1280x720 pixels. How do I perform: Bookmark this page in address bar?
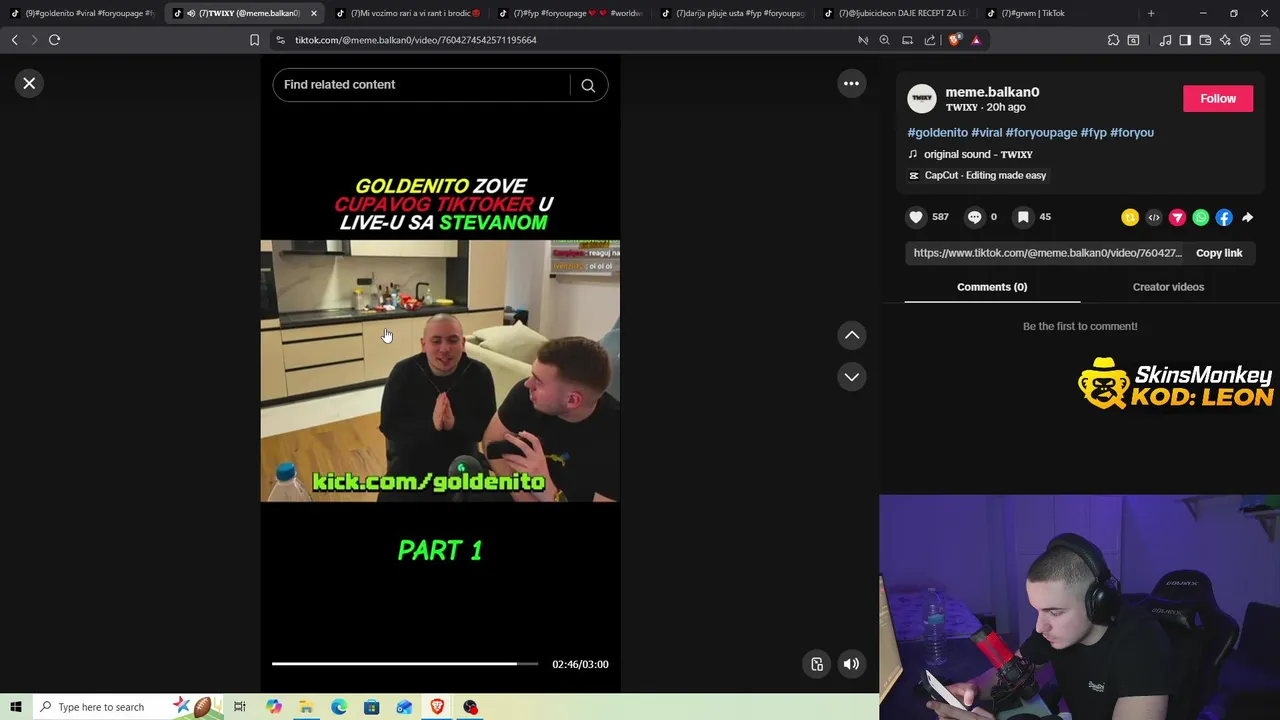pos(254,40)
